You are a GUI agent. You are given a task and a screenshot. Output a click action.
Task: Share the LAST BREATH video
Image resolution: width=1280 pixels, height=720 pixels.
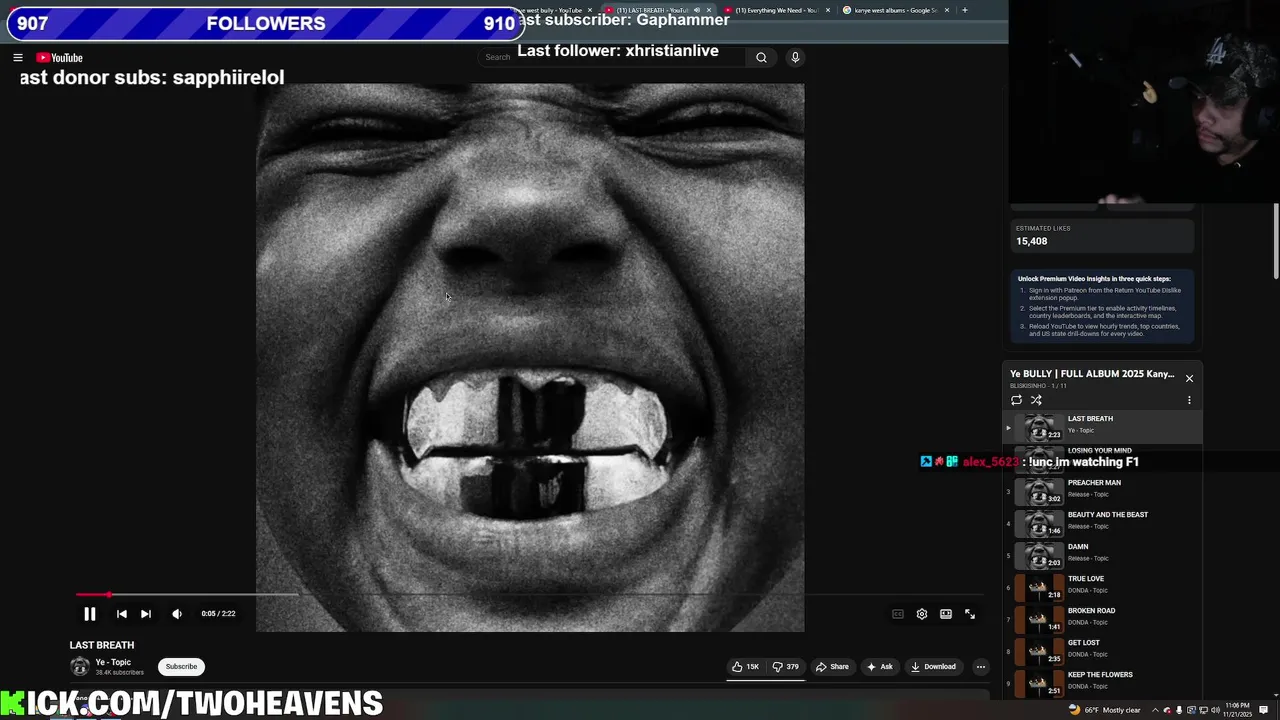[832, 667]
